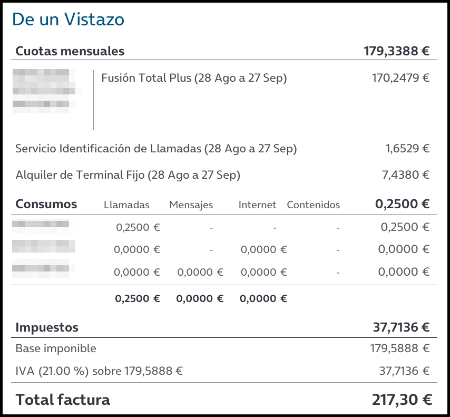Viewport: 450px width, 417px height.
Task: Click the 'Total factura' label
Action: click(63, 400)
